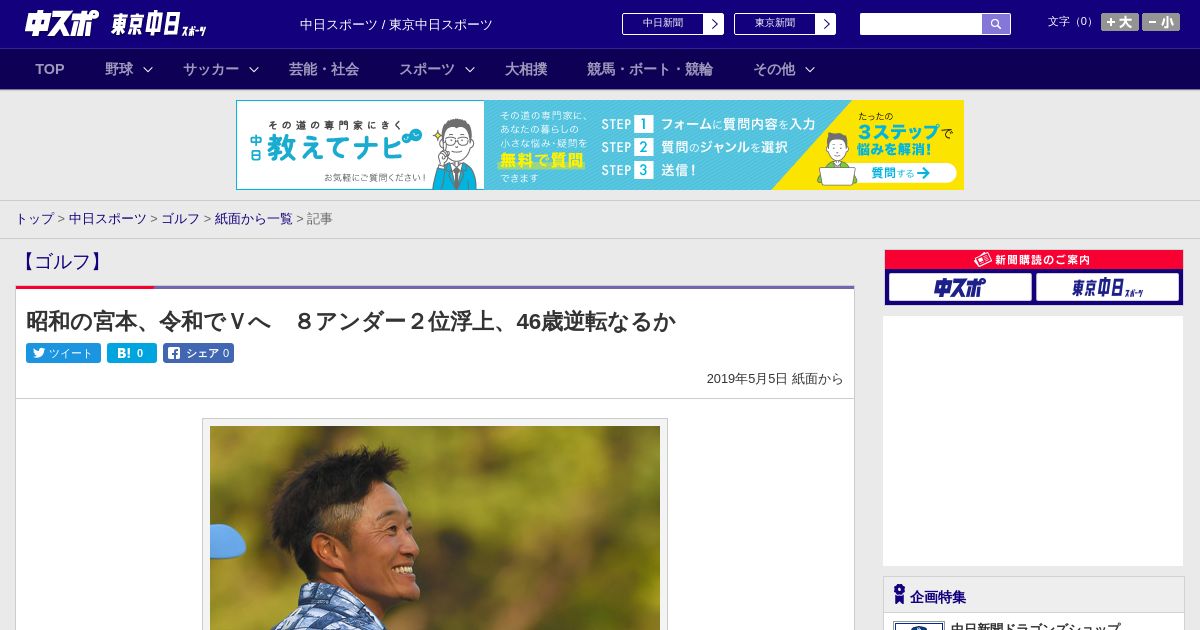1200x630 pixels.
Task: Go to 紙面から一覧 breadcrumb link
Action: pos(254,218)
